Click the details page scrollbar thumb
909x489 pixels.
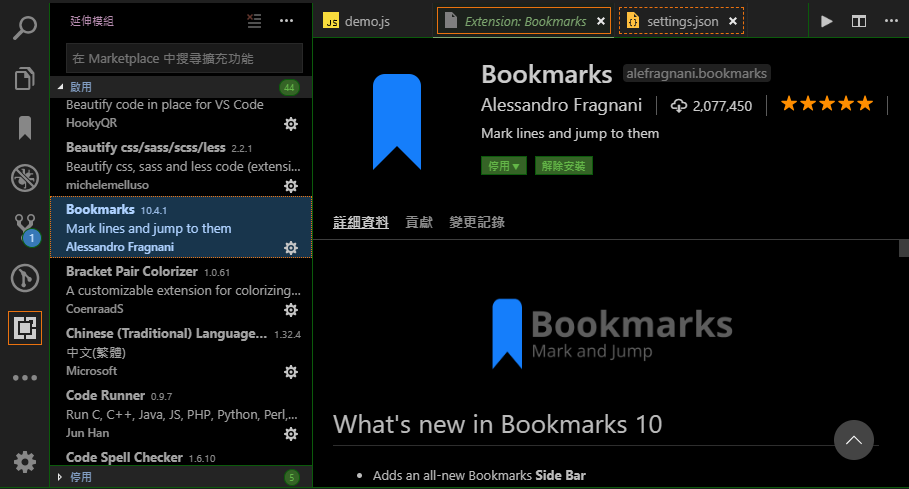(904, 248)
